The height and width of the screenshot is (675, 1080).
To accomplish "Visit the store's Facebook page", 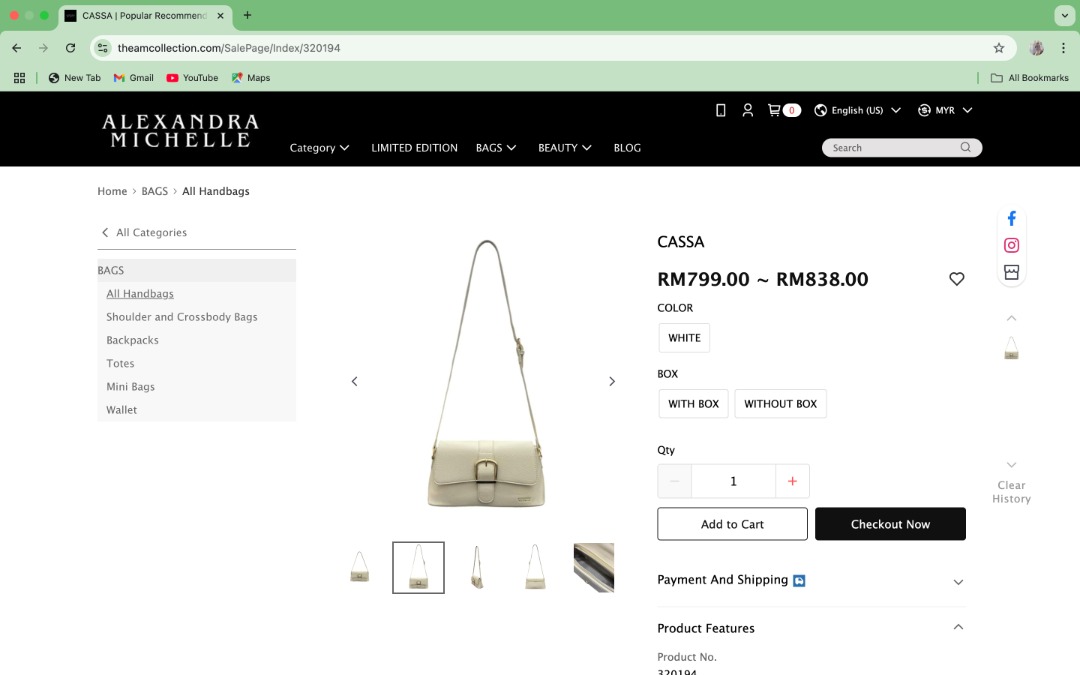I will (1011, 218).
